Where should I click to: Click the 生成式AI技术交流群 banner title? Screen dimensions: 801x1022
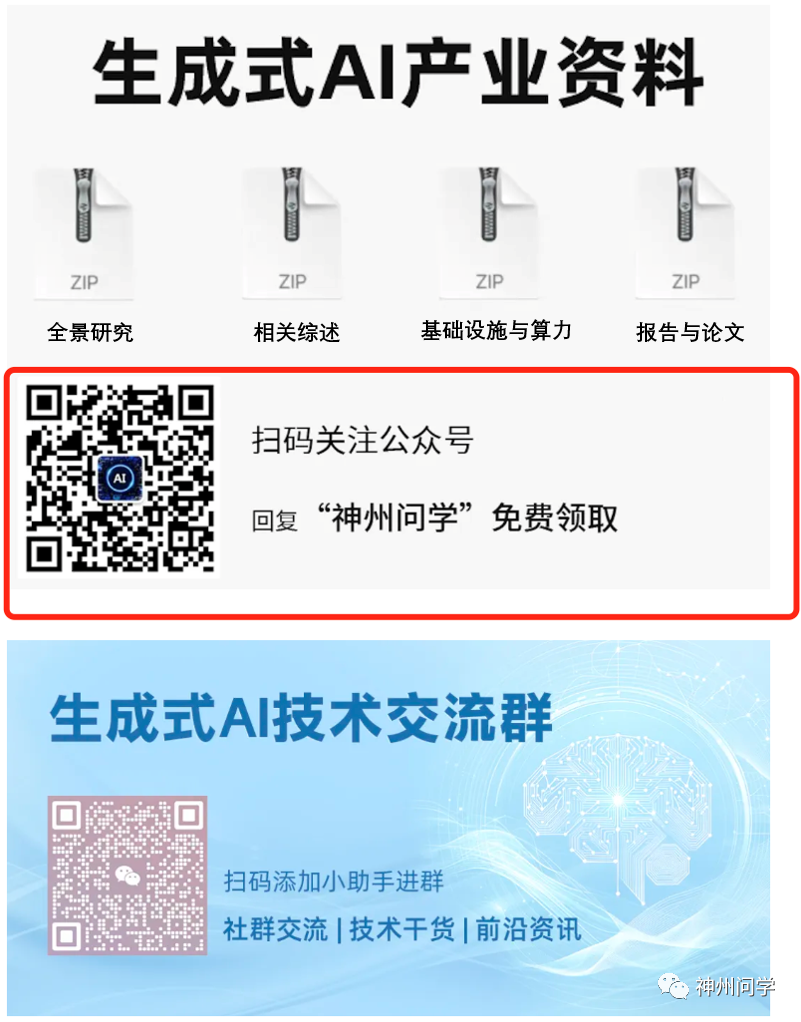point(301,718)
